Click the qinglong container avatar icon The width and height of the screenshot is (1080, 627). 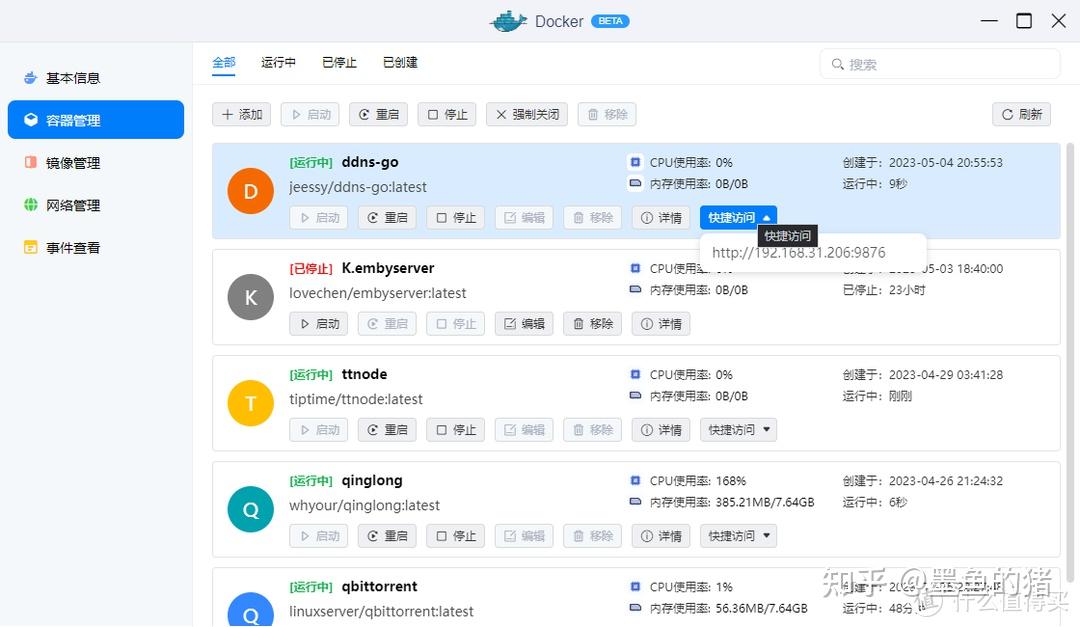250,509
